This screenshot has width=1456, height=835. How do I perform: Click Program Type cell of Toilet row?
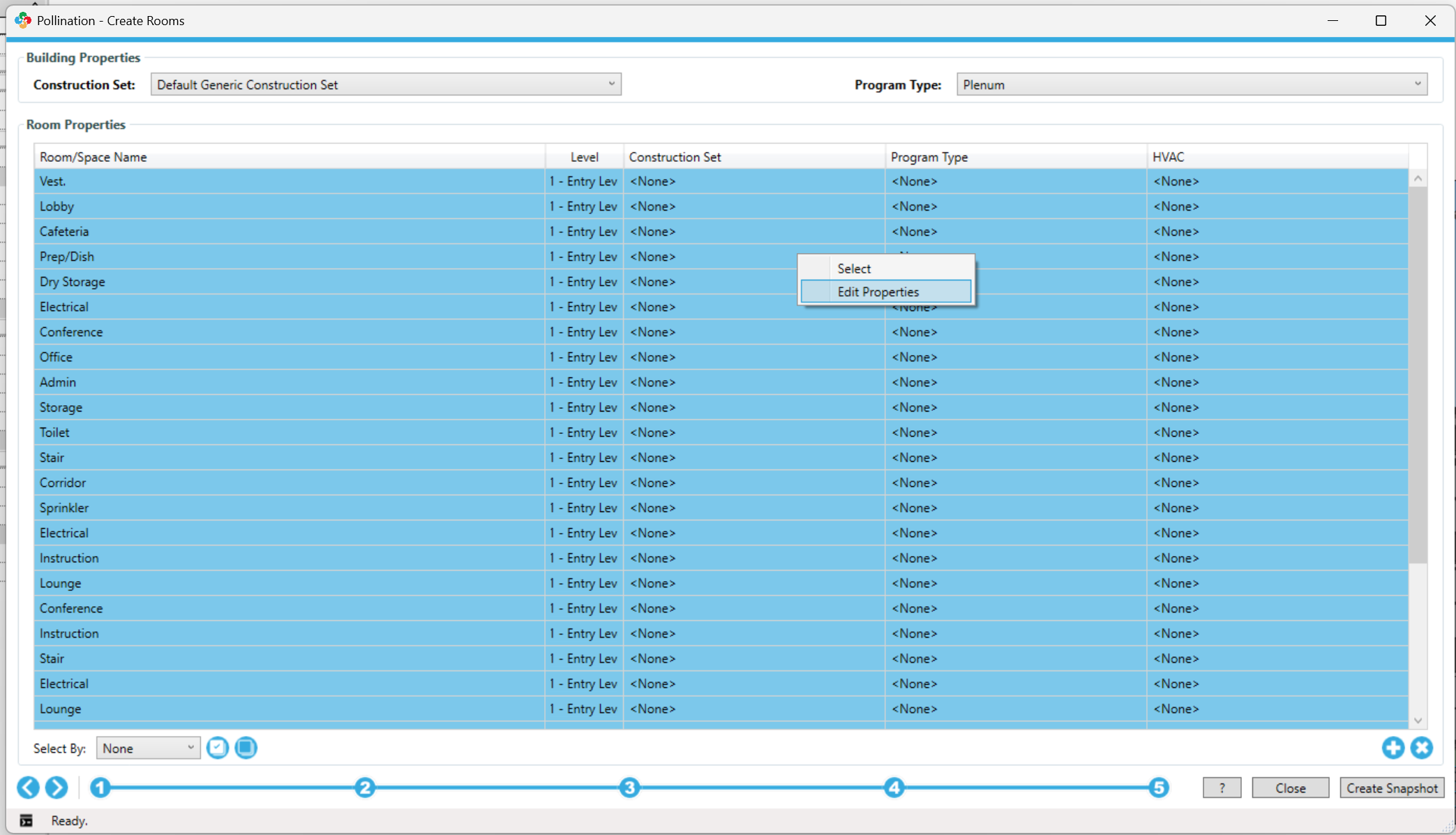coord(1016,432)
